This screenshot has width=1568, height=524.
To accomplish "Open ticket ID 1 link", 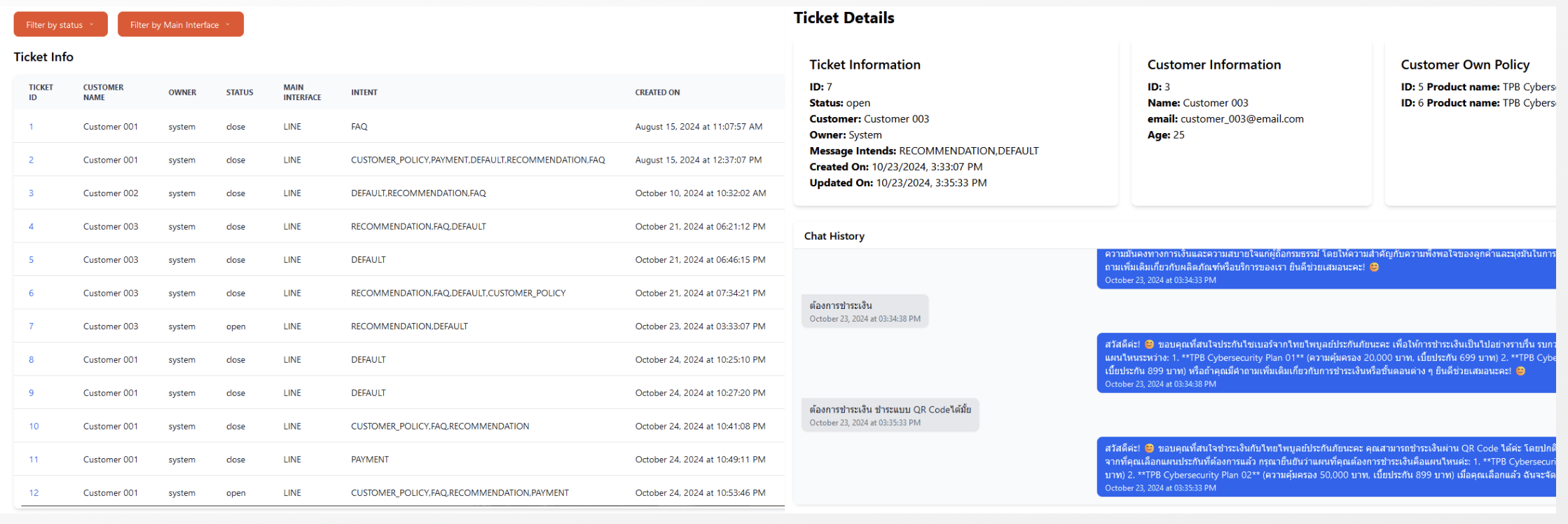I will coord(31,127).
